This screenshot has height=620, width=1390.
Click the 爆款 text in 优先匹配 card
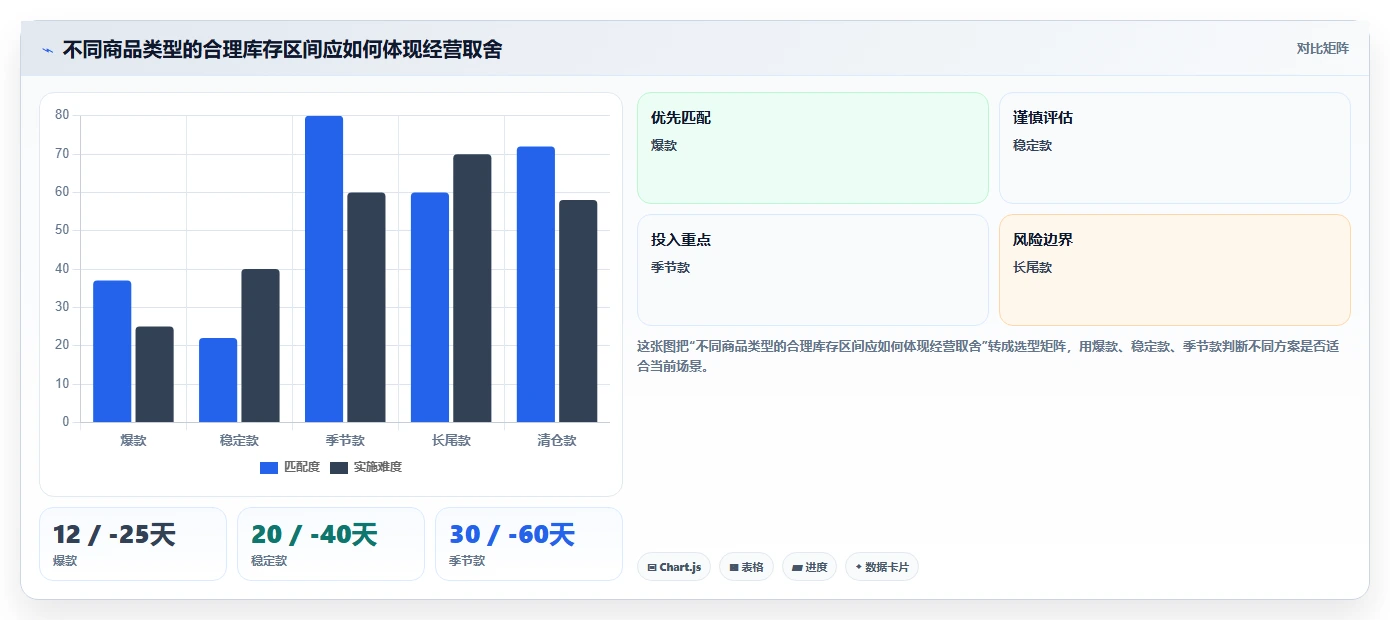coord(664,145)
